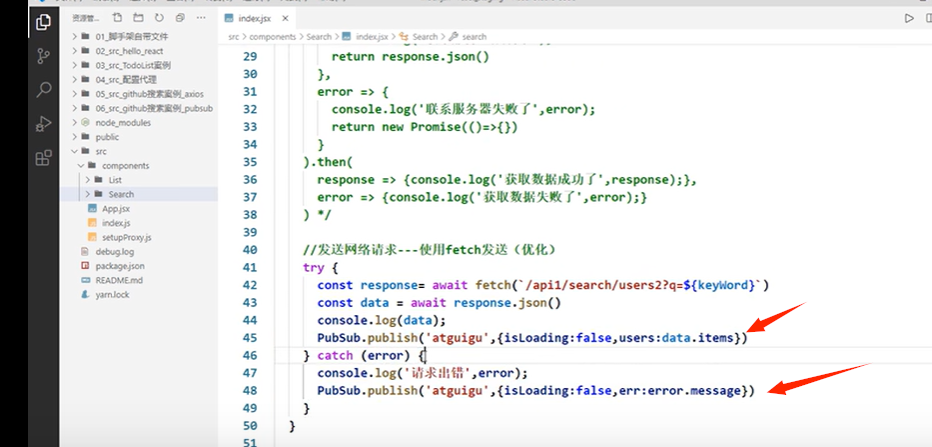Open the Explorer view in activity bar
Screen dimensions: 932x447
[x=43, y=23]
